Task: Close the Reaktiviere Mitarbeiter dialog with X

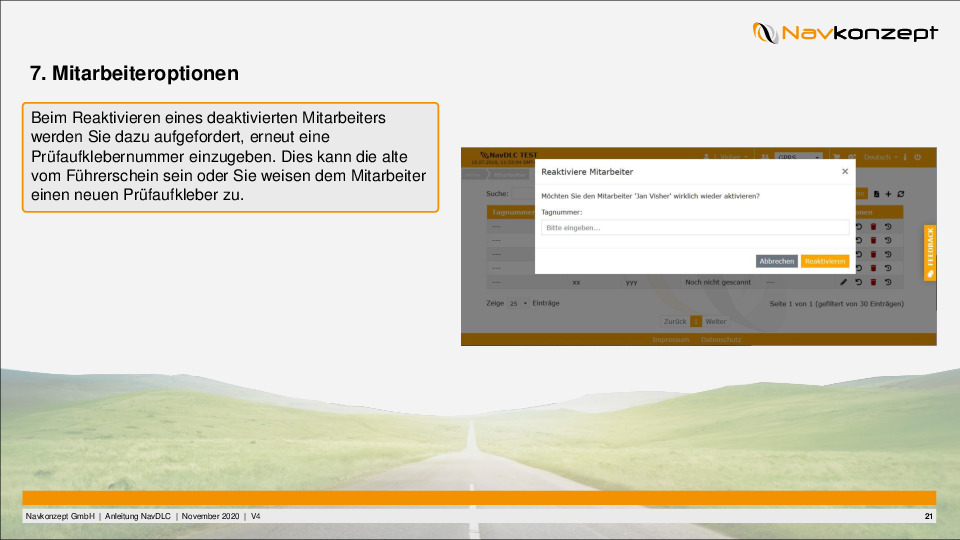Action: pos(845,171)
